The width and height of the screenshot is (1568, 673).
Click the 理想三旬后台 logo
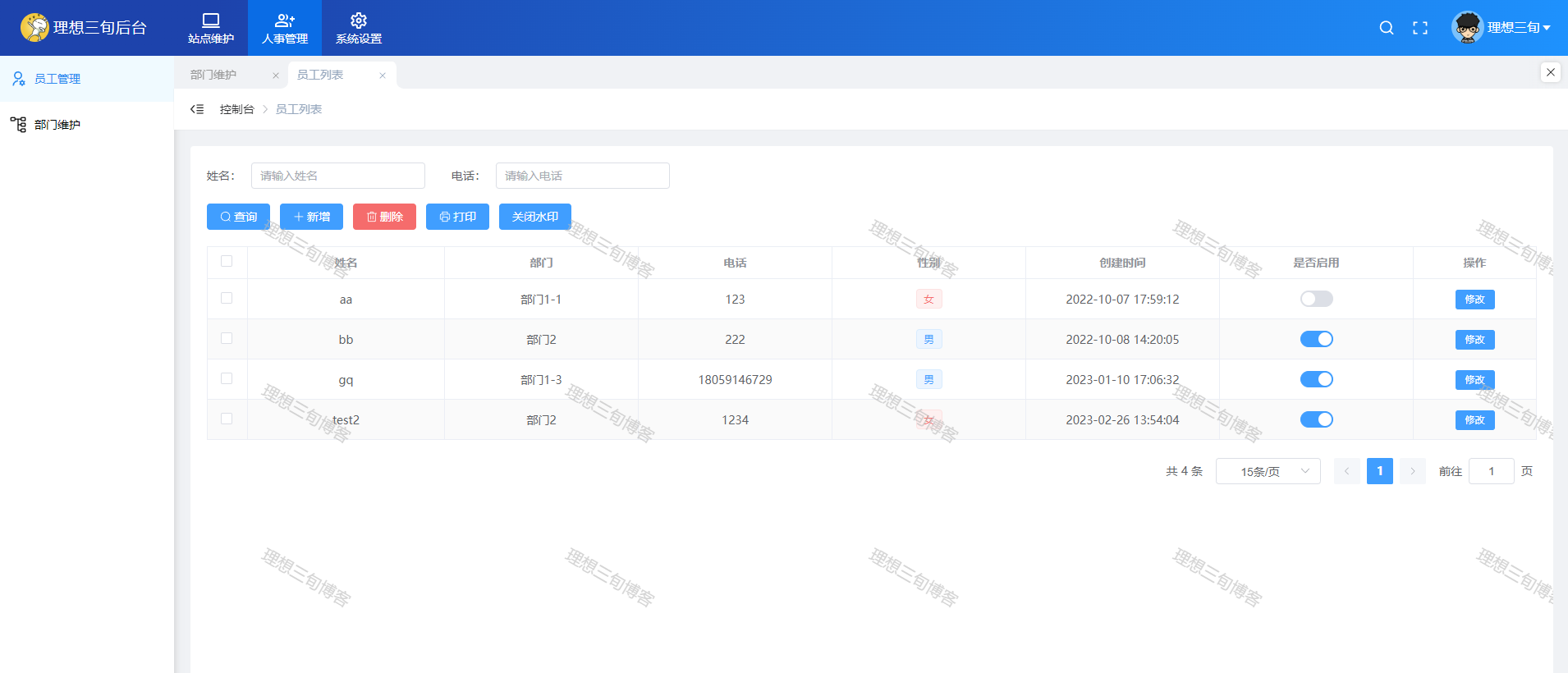pos(84,28)
